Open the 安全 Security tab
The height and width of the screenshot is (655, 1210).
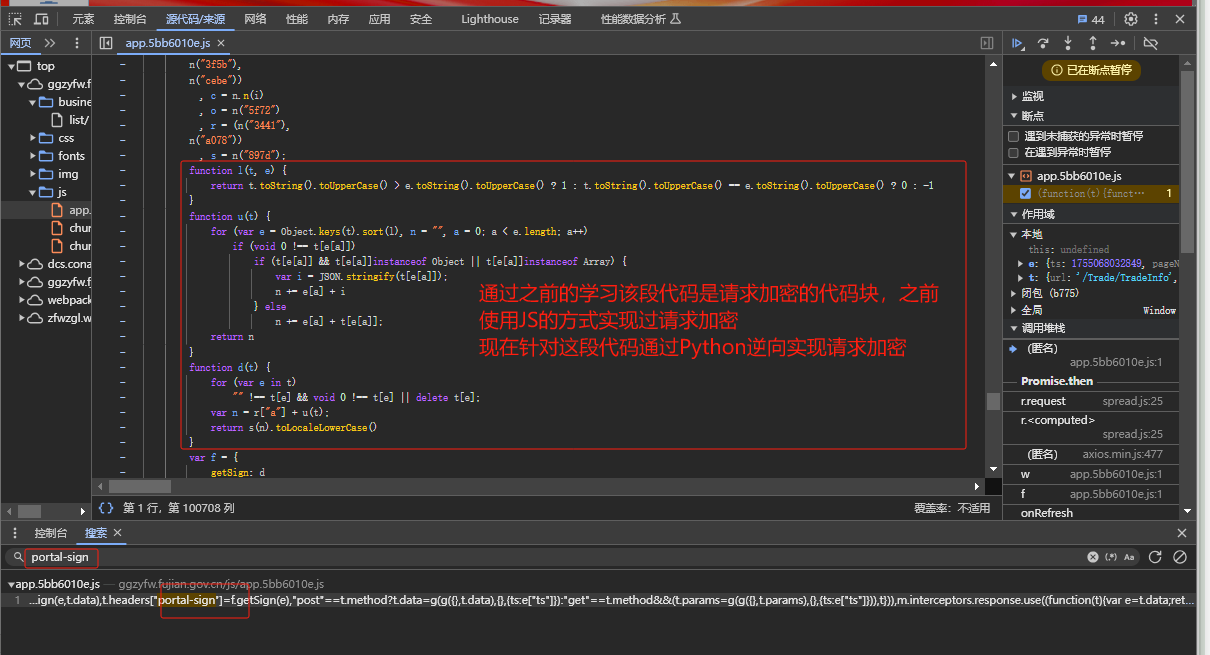[x=421, y=19]
